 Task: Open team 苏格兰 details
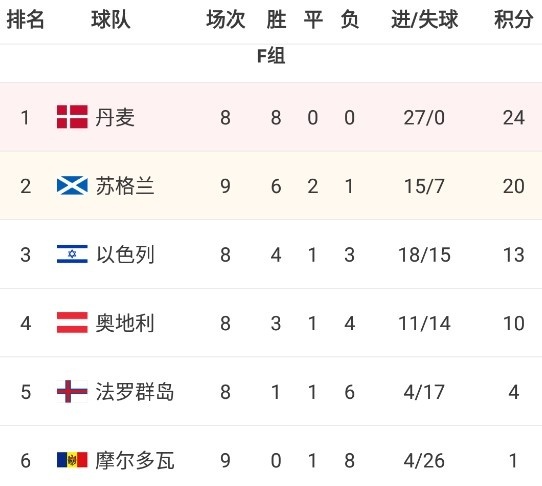click(x=125, y=186)
